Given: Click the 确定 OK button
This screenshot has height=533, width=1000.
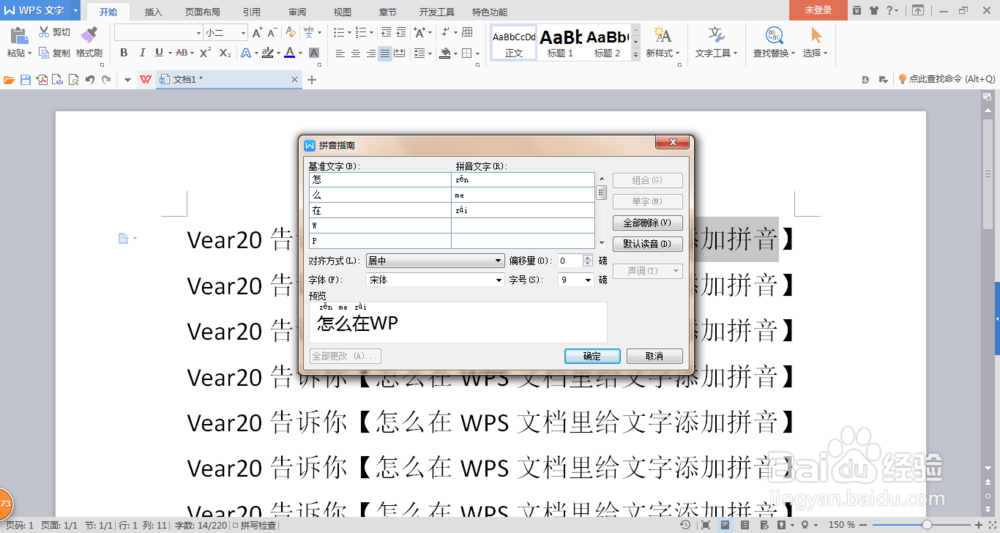Looking at the screenshot, I should pyautogui.click(x=592, y=356).
